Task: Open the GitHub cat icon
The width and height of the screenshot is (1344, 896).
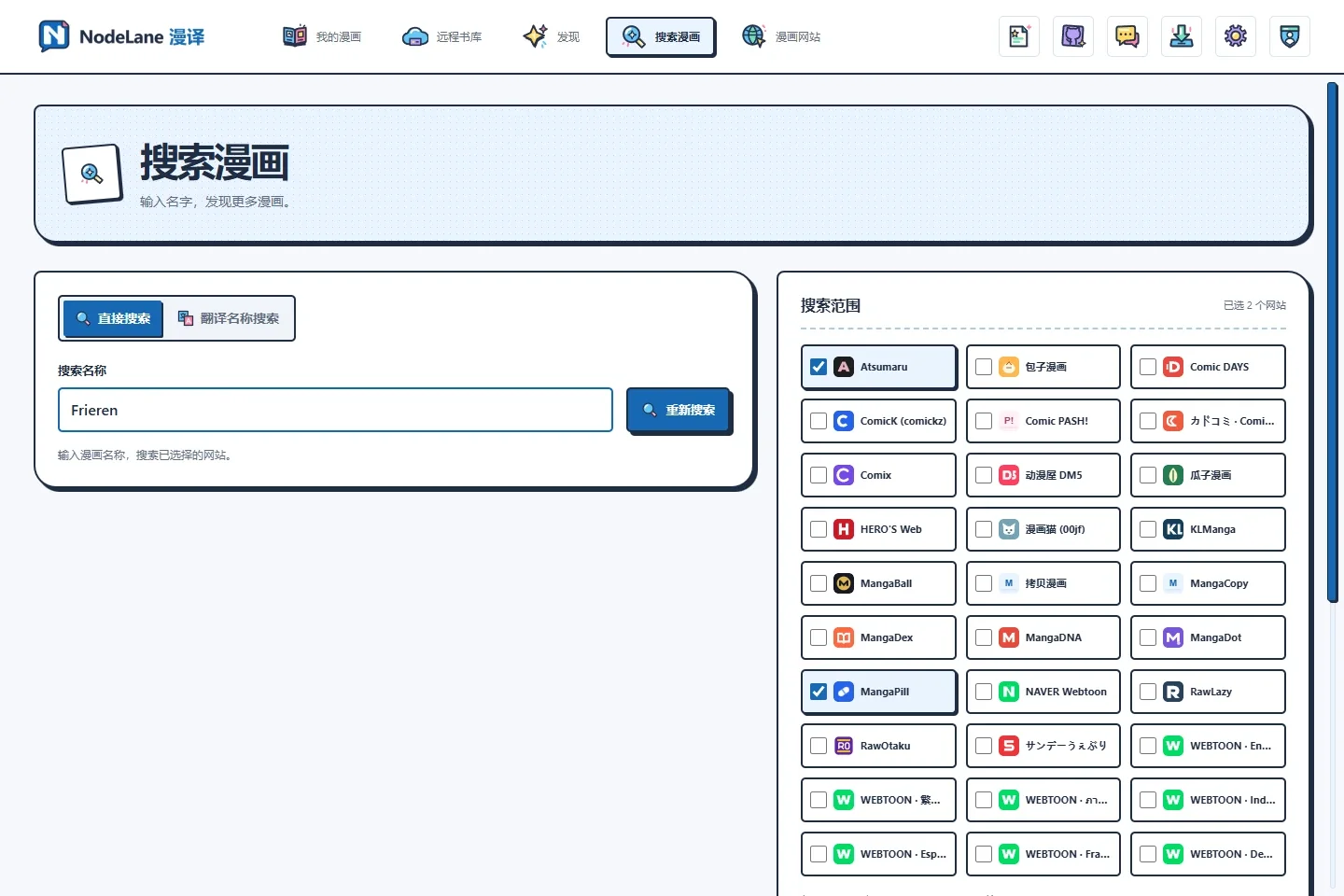Action: (1073, 36)
